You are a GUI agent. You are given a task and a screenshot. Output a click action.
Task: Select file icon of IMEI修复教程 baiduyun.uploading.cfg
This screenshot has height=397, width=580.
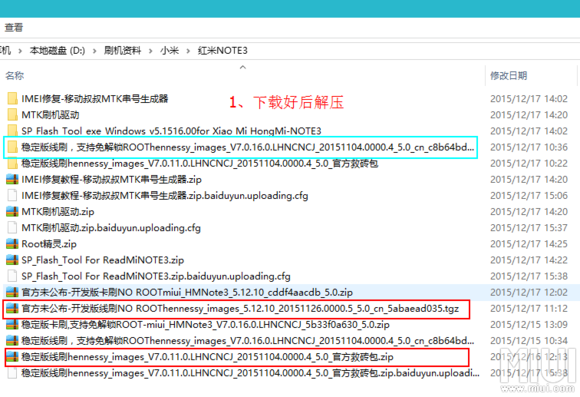pyautogui.click(x=12, y=195)
